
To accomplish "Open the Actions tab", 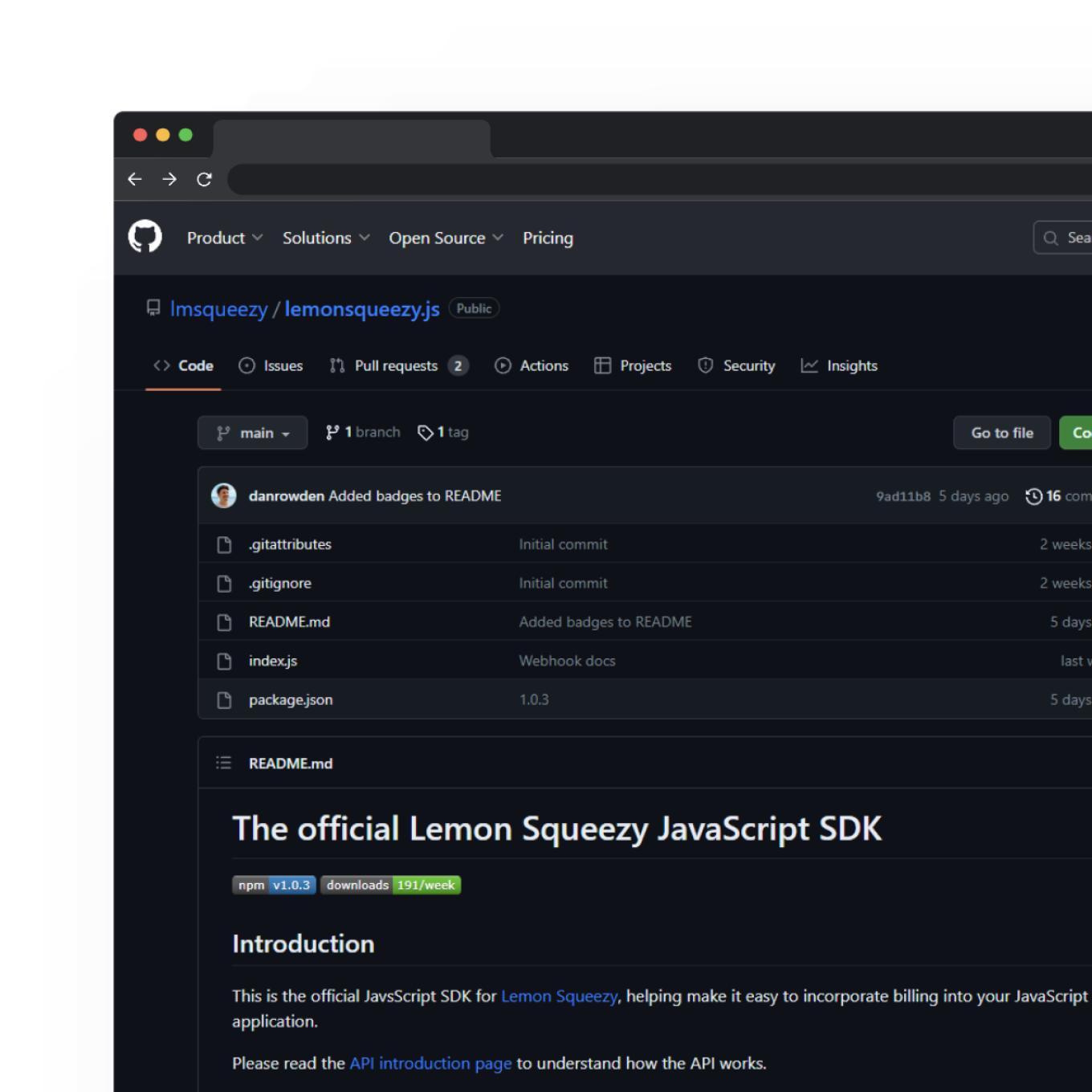I will pos(545,365).
